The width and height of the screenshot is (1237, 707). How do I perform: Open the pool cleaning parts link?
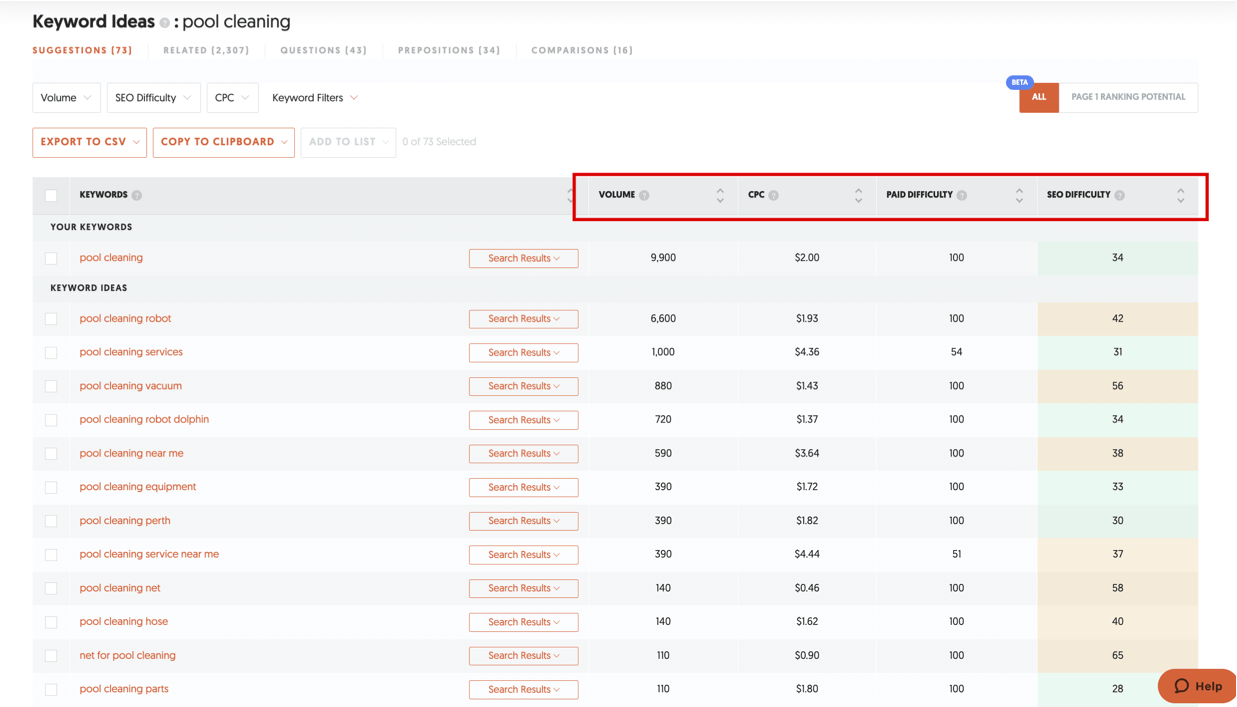coord(124,689)
